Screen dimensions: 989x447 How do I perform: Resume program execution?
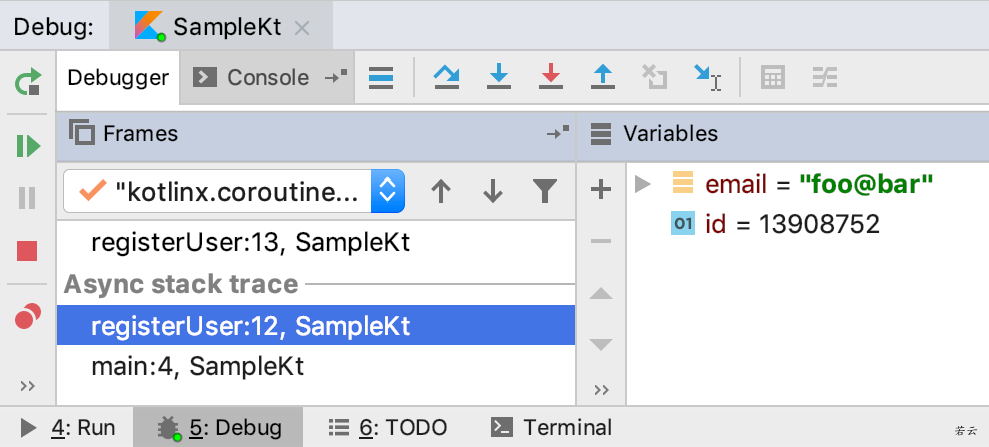click(x=28, y=146)
